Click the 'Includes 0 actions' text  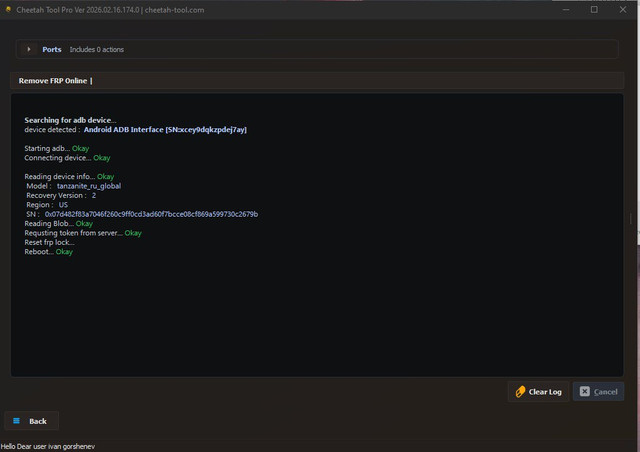97,49
